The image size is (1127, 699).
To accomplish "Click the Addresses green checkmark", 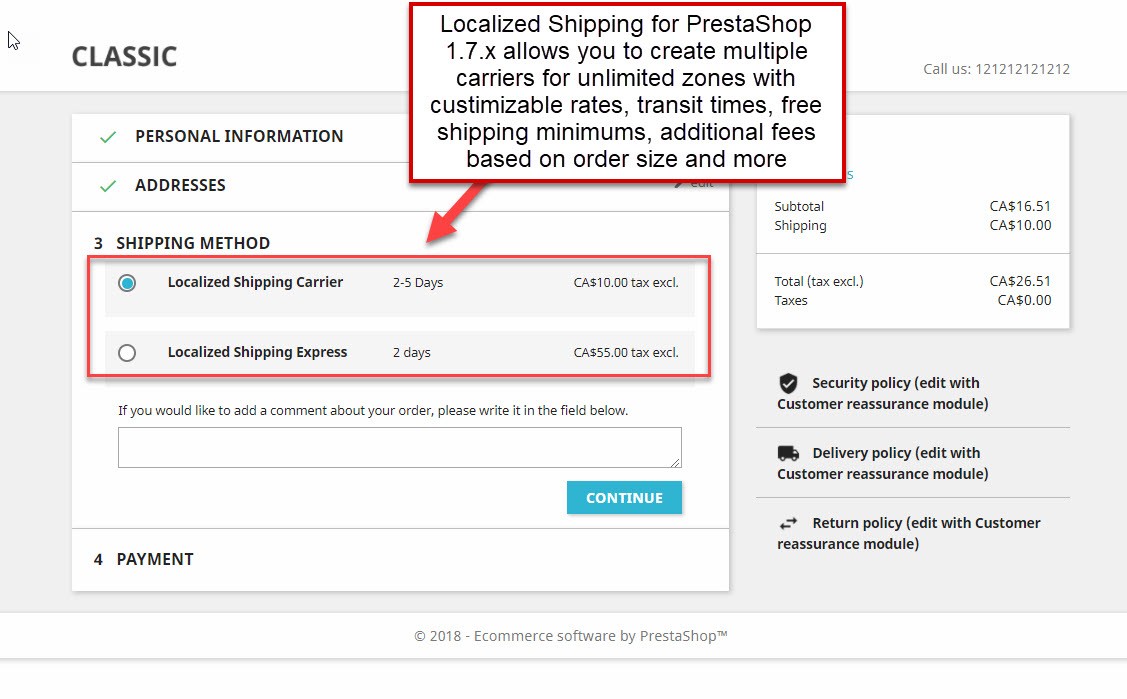I will pos(108,186).
